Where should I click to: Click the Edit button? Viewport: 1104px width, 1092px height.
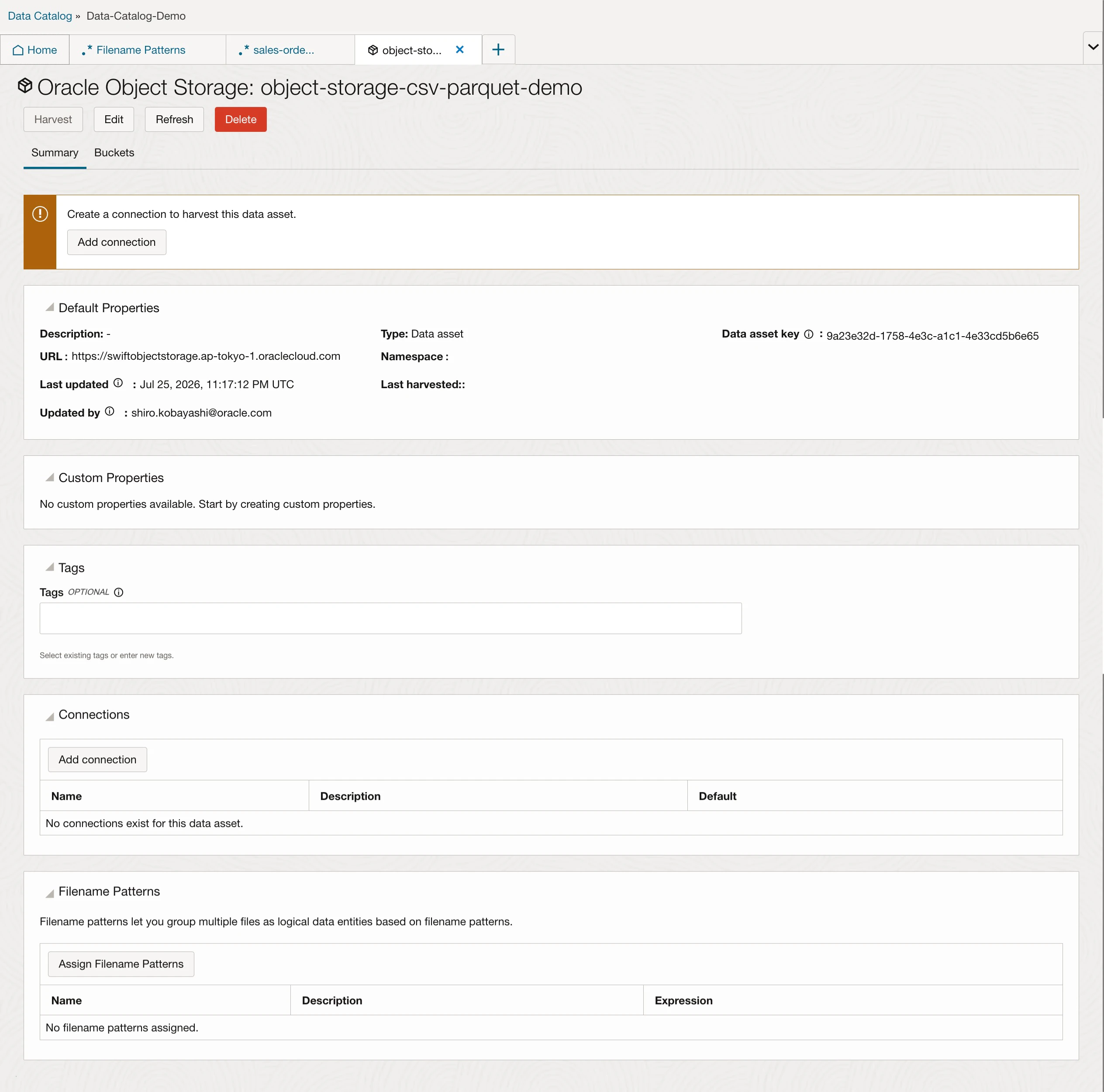114,120
